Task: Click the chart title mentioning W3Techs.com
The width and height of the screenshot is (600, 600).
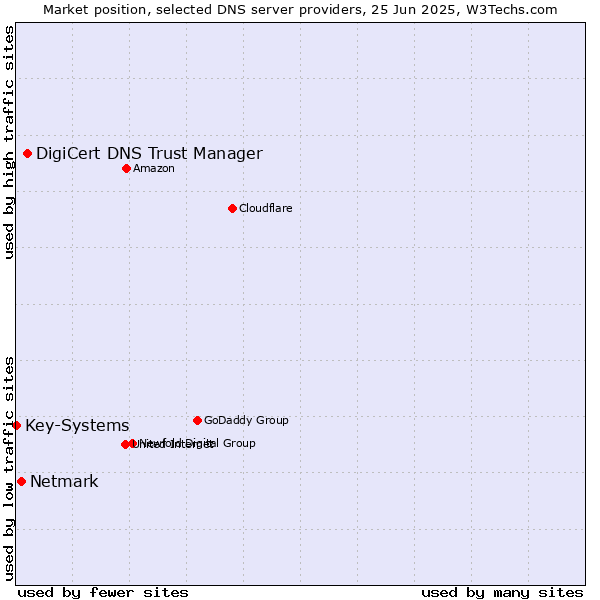Action: point(300,10)
